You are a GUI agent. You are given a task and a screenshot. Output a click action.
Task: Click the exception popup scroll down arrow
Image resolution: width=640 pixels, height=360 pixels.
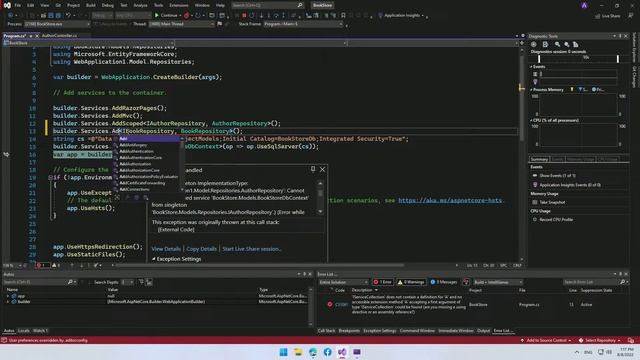320,211
